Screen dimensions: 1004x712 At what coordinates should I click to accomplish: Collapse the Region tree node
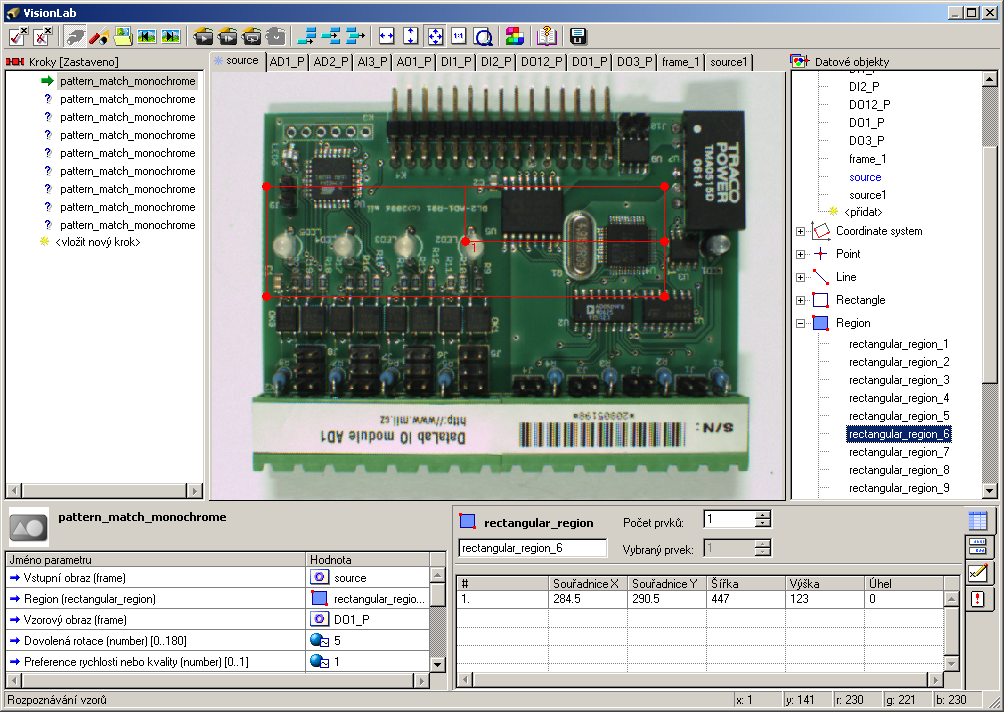[801, 323]
